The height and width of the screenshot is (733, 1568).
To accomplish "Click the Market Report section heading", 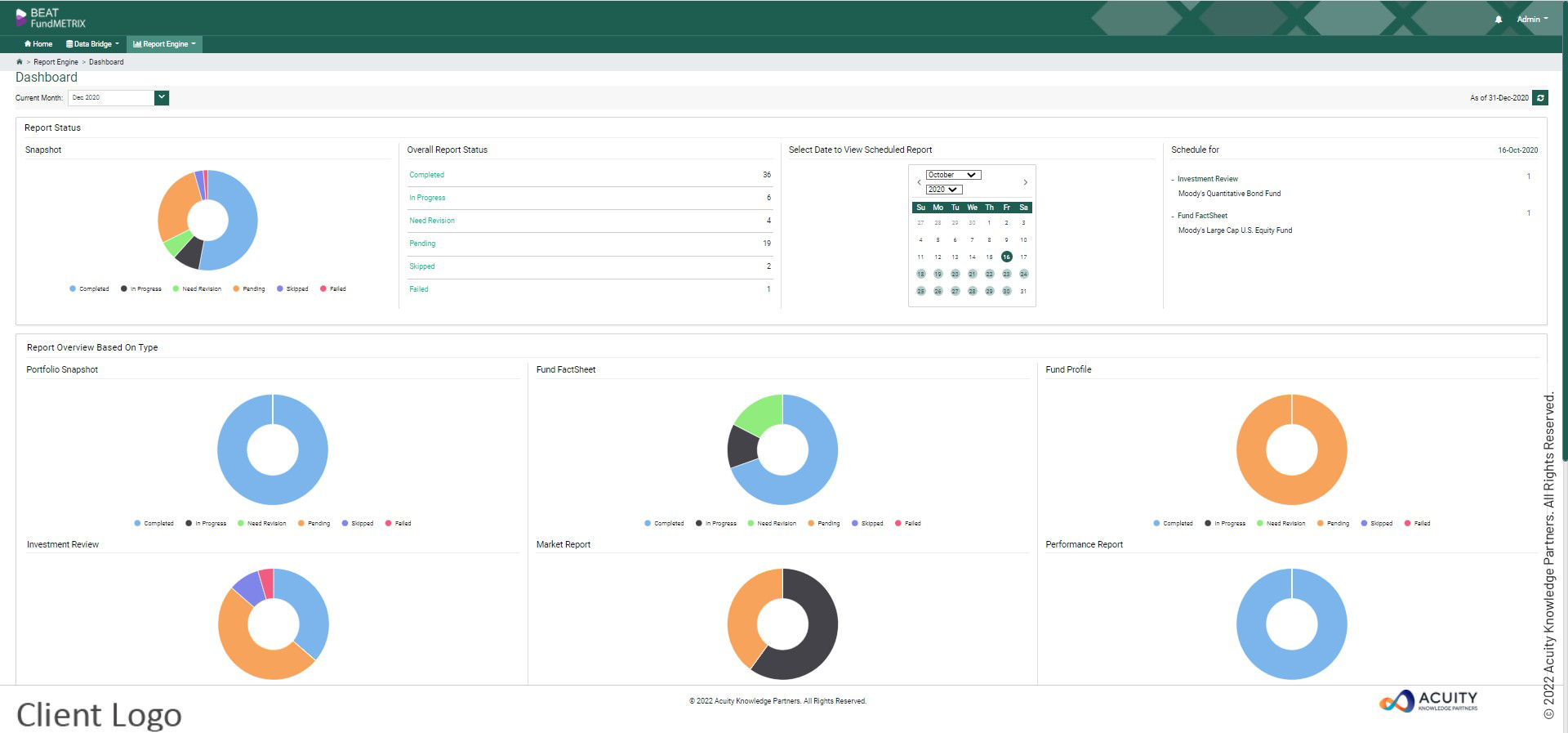I will [563, 544].
